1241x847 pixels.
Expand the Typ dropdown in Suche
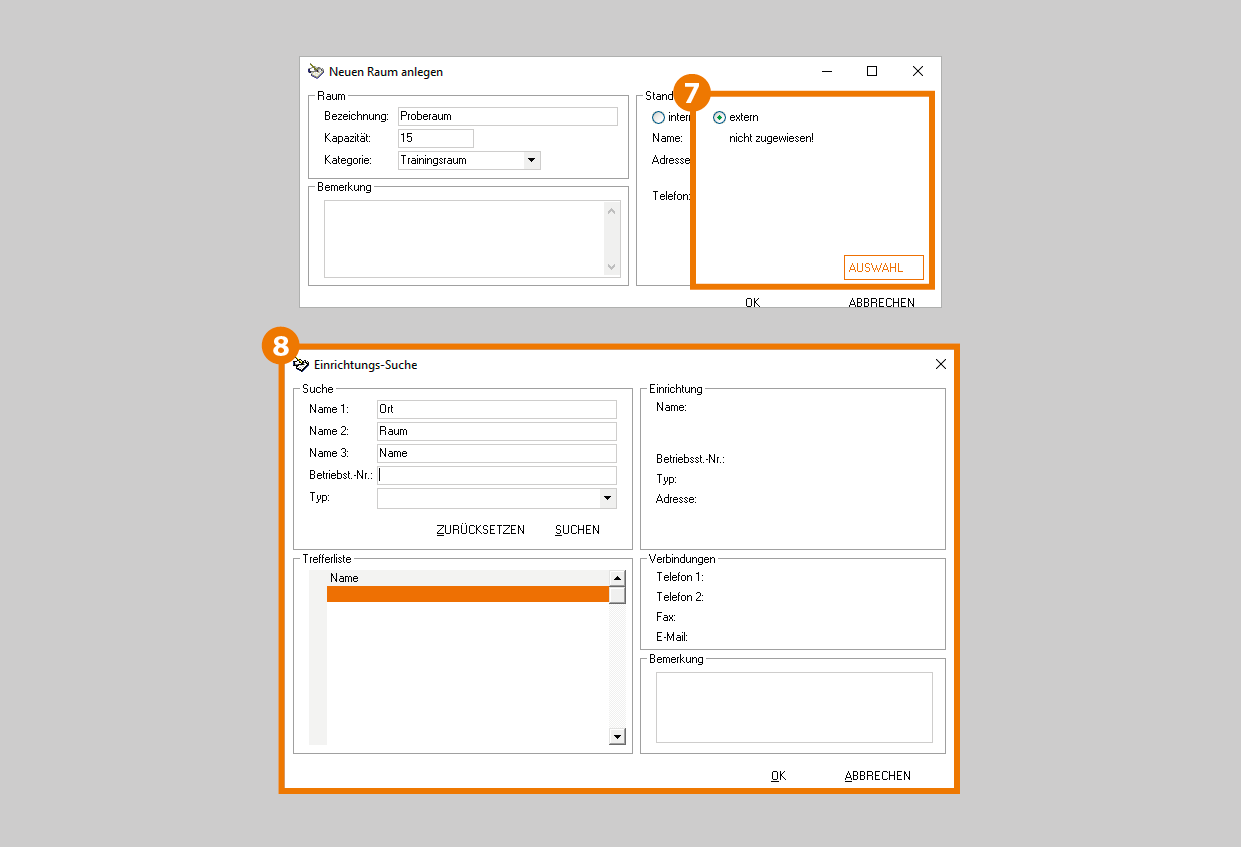(x=607, y=498)
